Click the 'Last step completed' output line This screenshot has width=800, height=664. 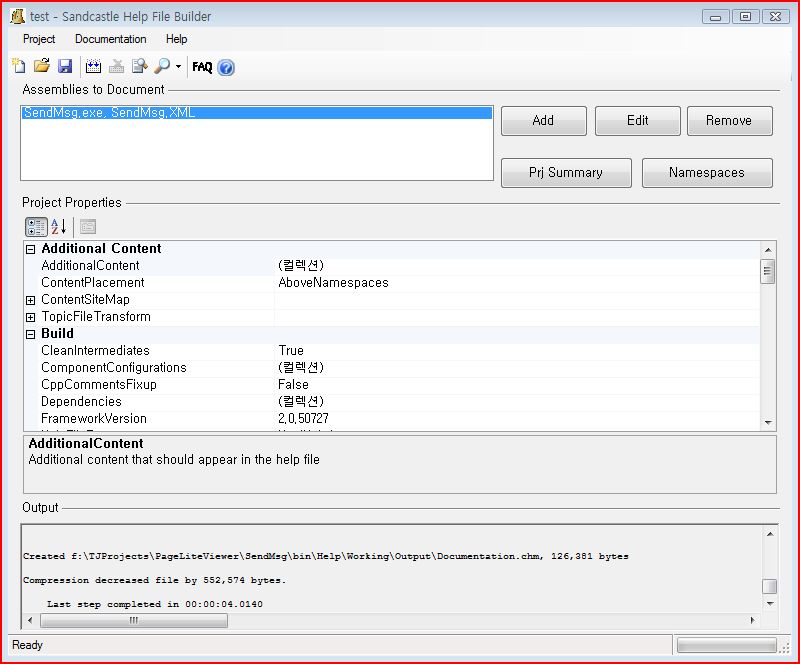coord(155,604)
